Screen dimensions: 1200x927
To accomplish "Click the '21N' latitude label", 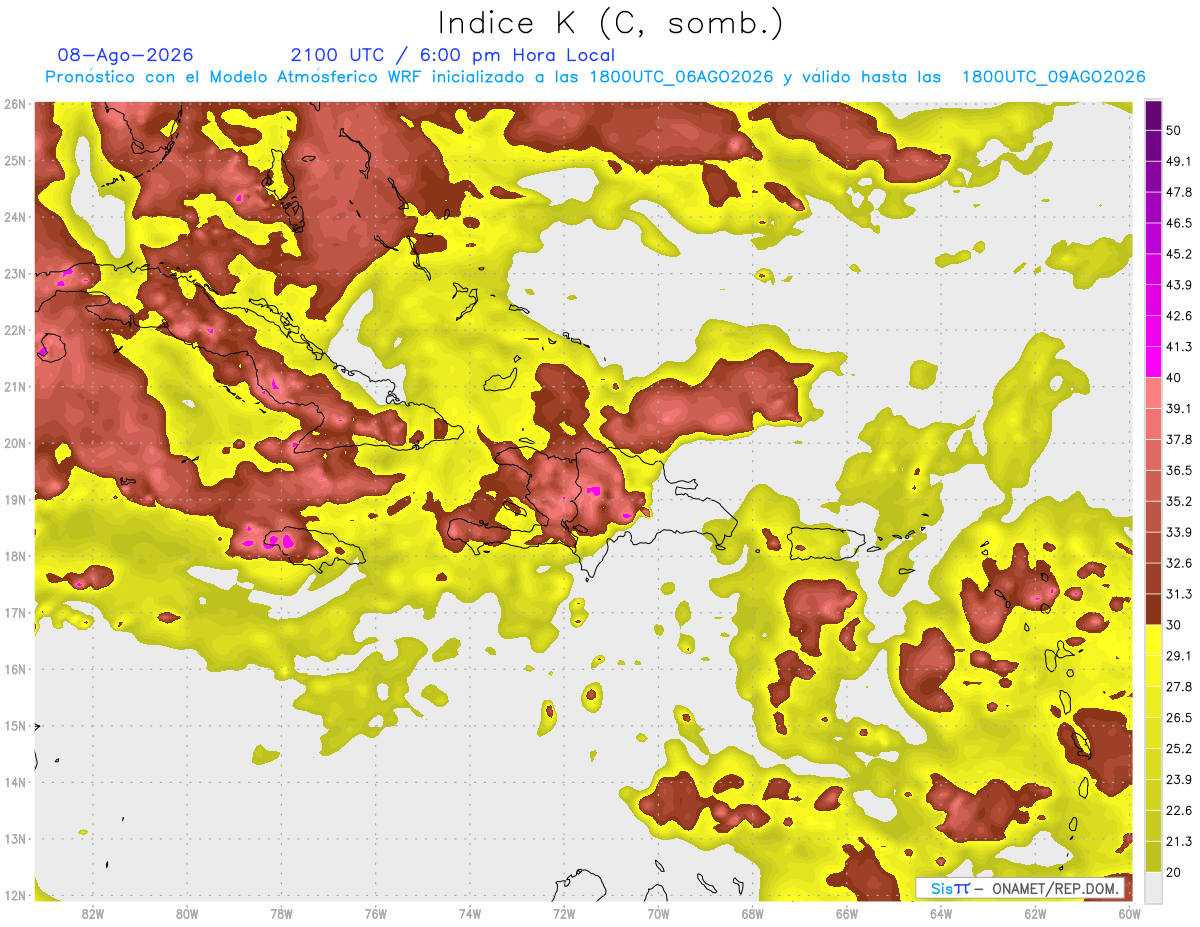I will click(15, 387).
